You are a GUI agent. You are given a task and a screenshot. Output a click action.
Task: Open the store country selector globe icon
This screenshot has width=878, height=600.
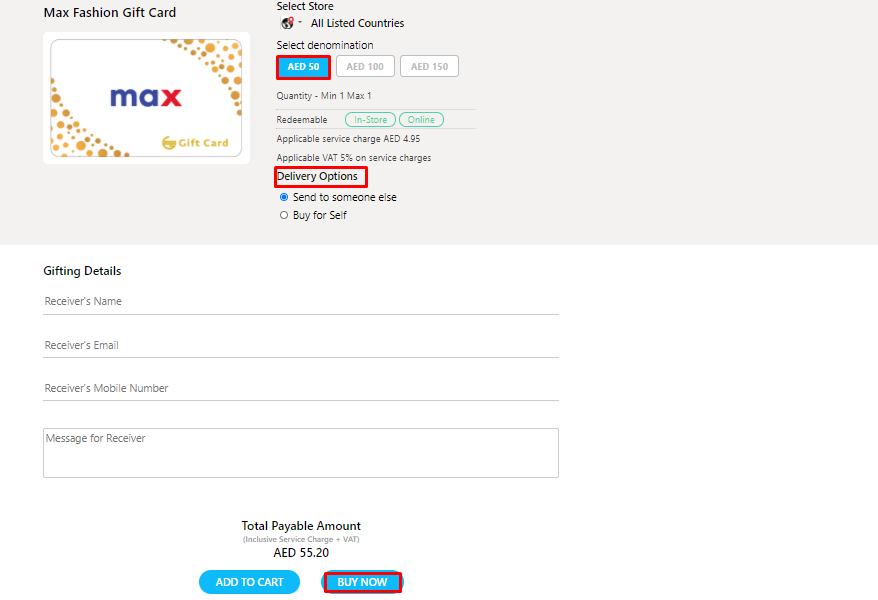tap(288, 22)
